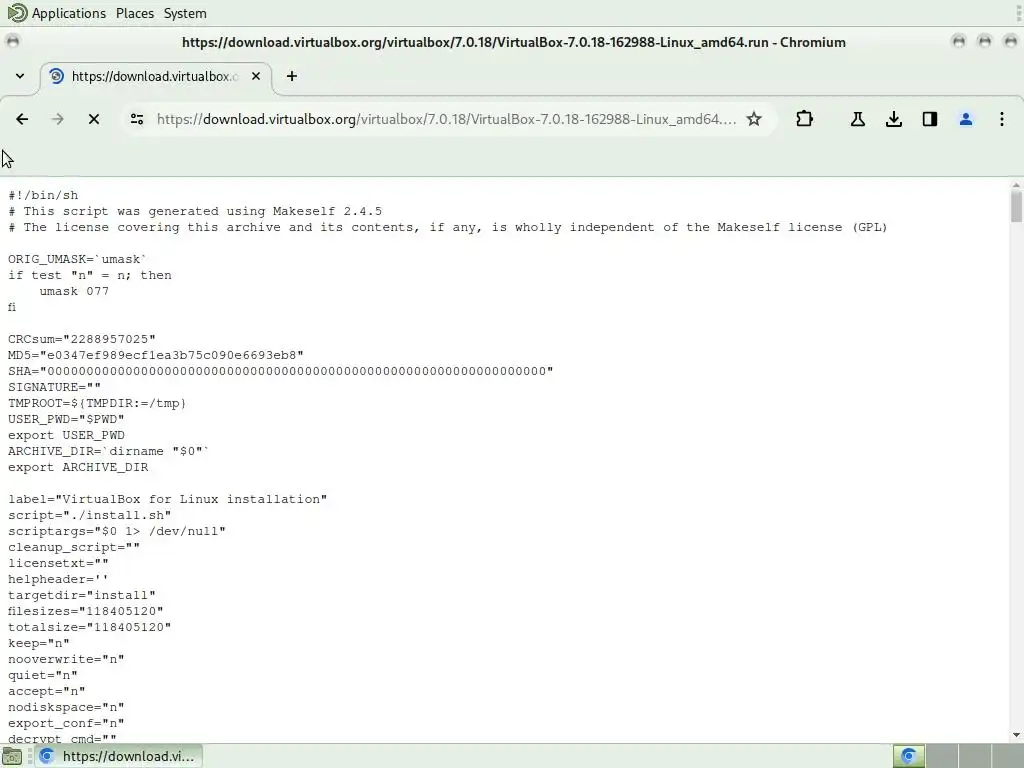This screenshot has height=768, width=1024.
Task: Select the download.virtualbox.org tab
Action: (x=156, y=76)
